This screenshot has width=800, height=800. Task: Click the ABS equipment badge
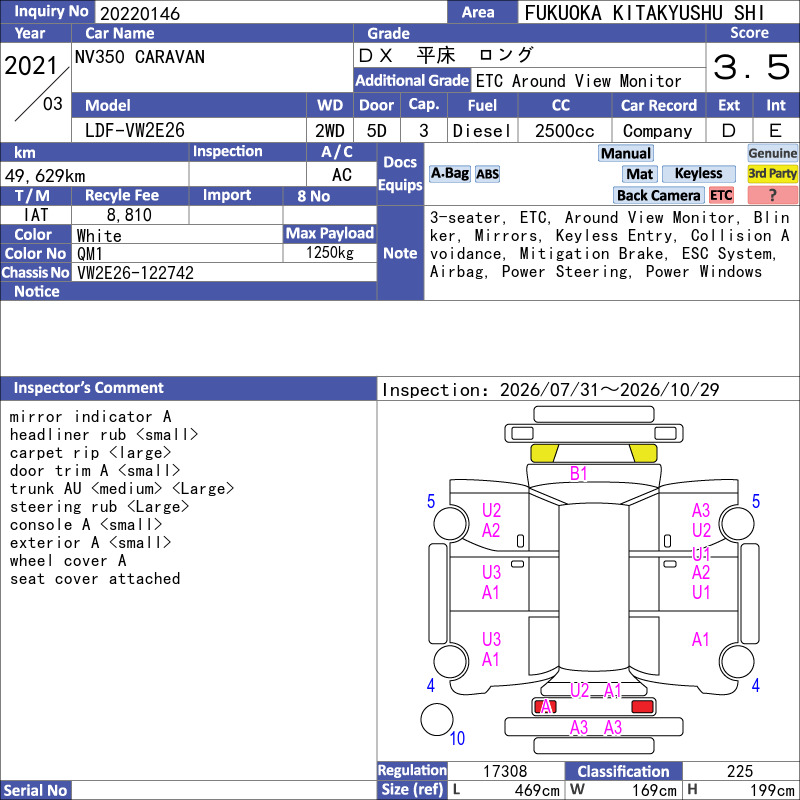coord(487,174)
